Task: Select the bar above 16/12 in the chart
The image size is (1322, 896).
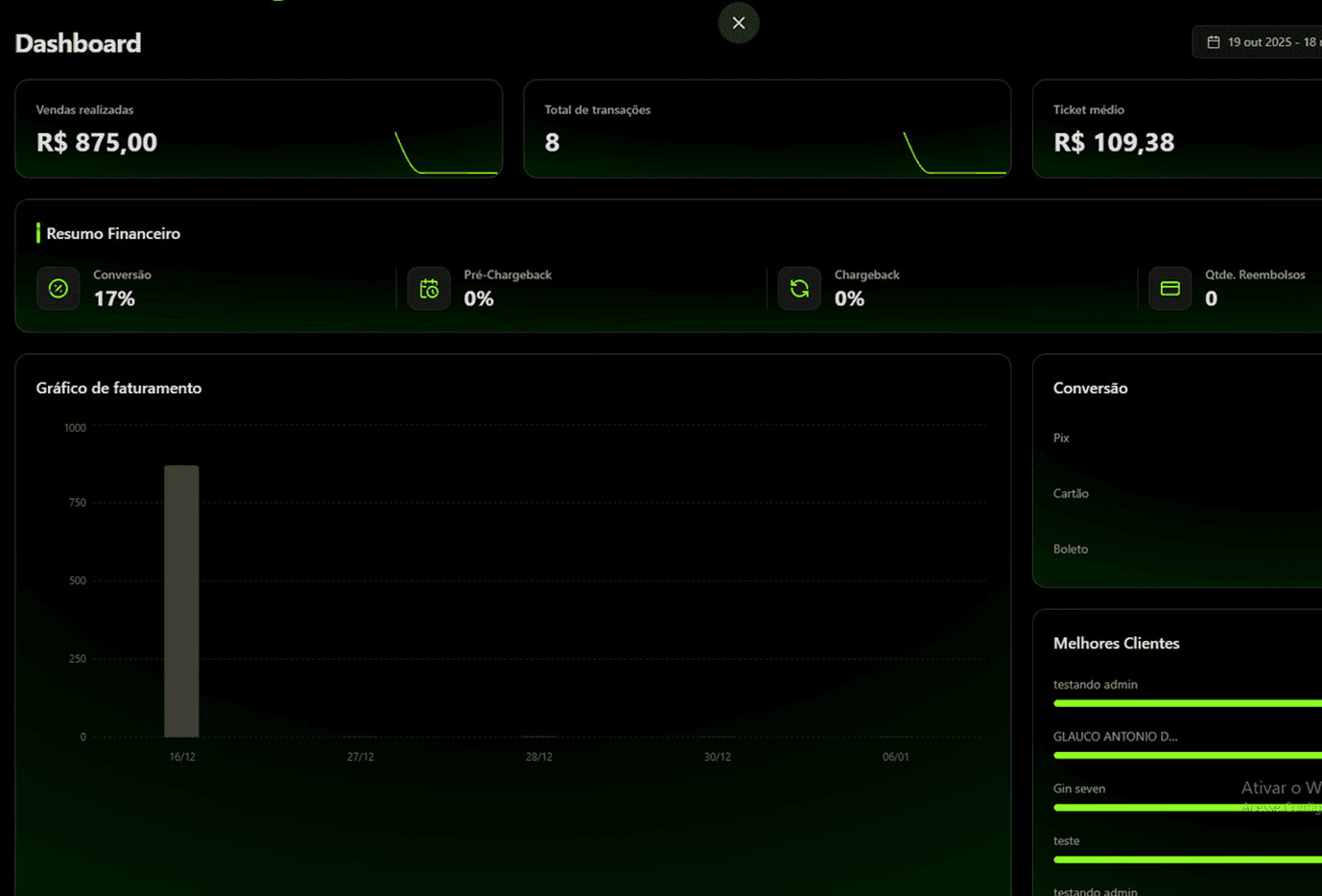Action: coord(181,600)
